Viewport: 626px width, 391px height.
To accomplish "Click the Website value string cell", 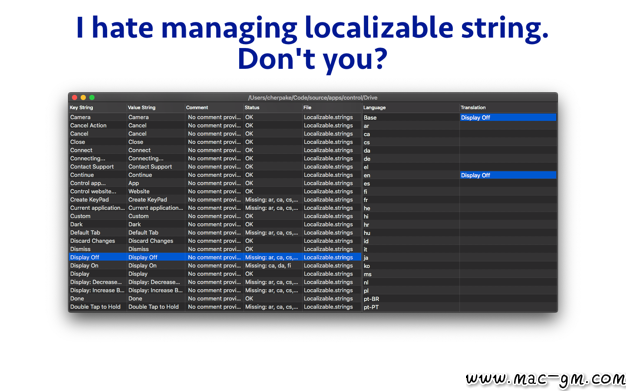I will (156, 191).
